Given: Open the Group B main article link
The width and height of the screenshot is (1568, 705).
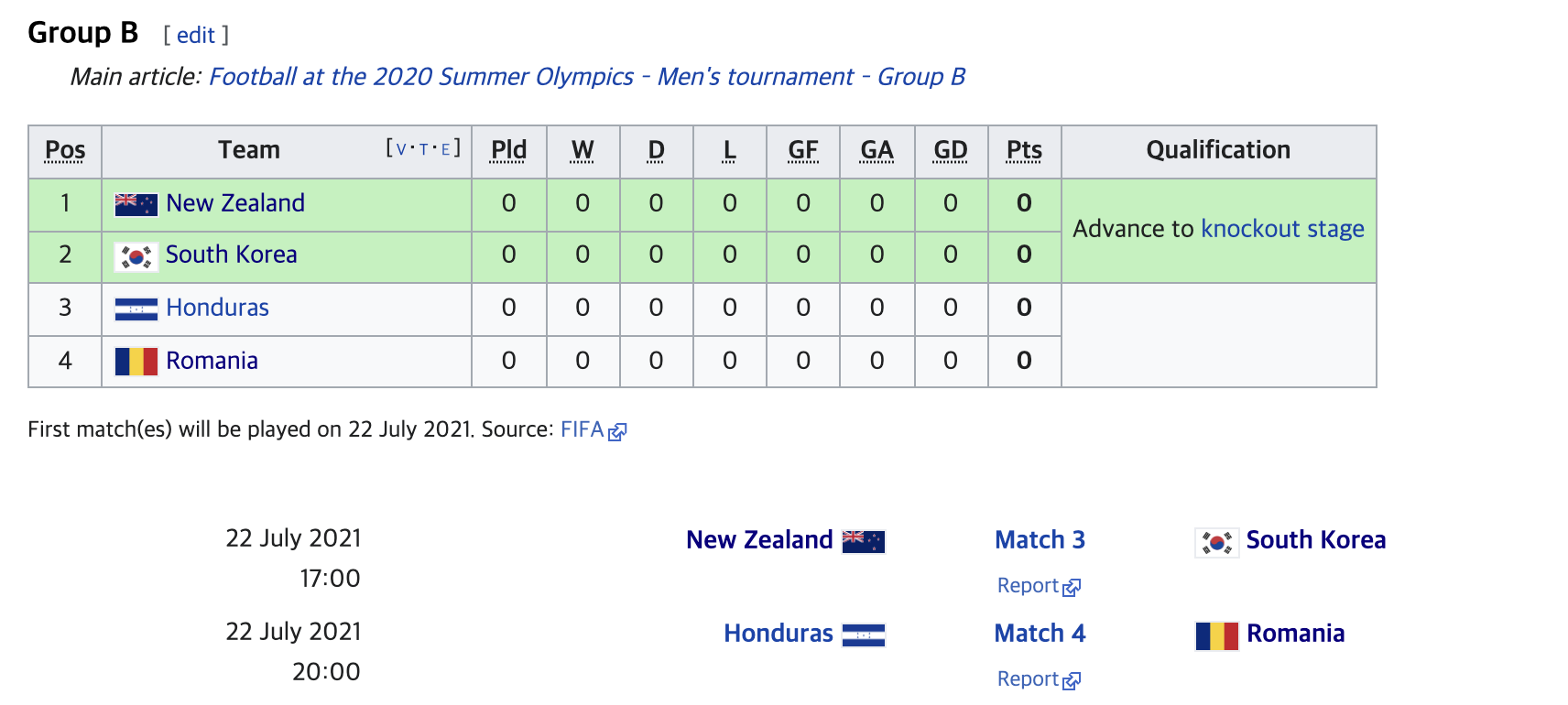Looking at the screenshot, I should [x=587, y=77].
